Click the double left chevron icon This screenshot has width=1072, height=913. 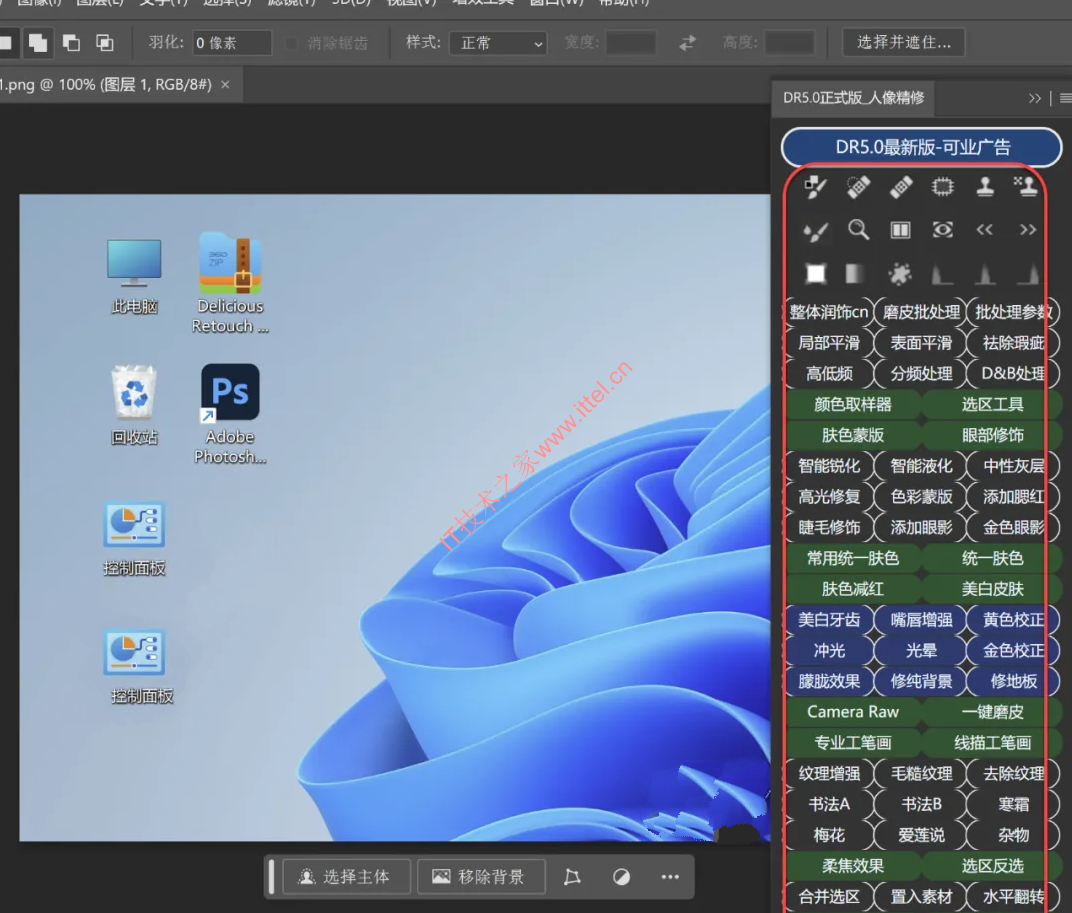[x=984, y=230]
